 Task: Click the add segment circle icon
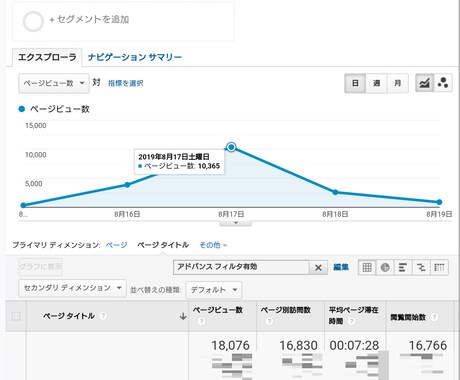33,21
